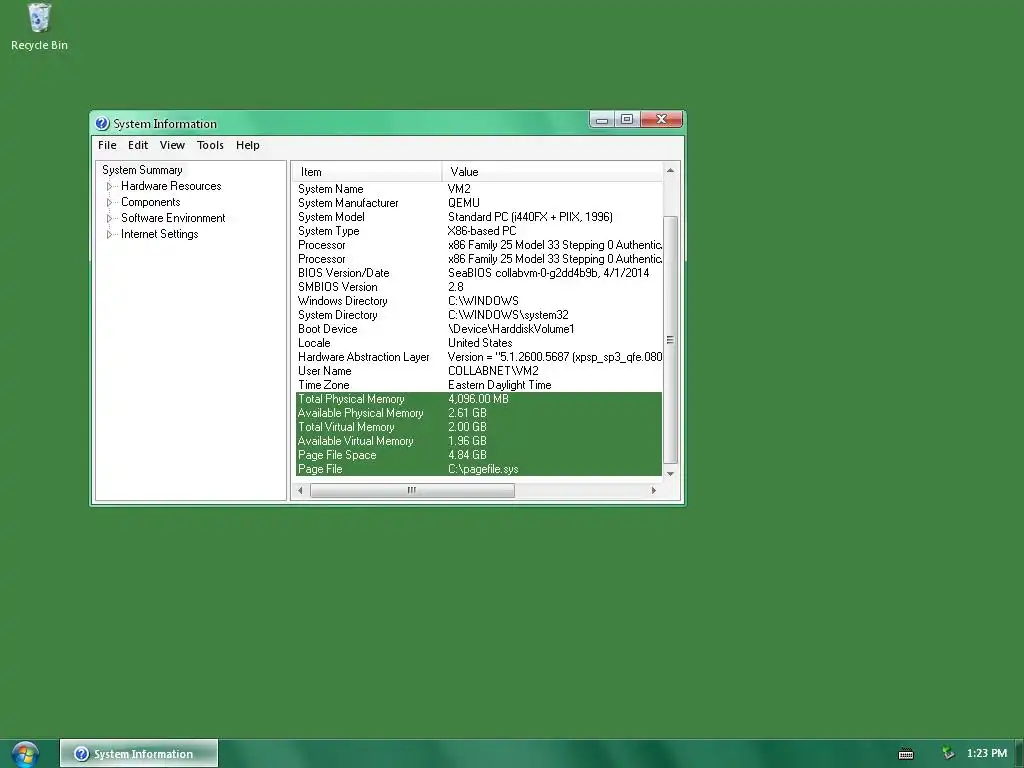Select the User Name row
The height and width of the screenshot is (768, 1024).
click(x=478, y=371)
